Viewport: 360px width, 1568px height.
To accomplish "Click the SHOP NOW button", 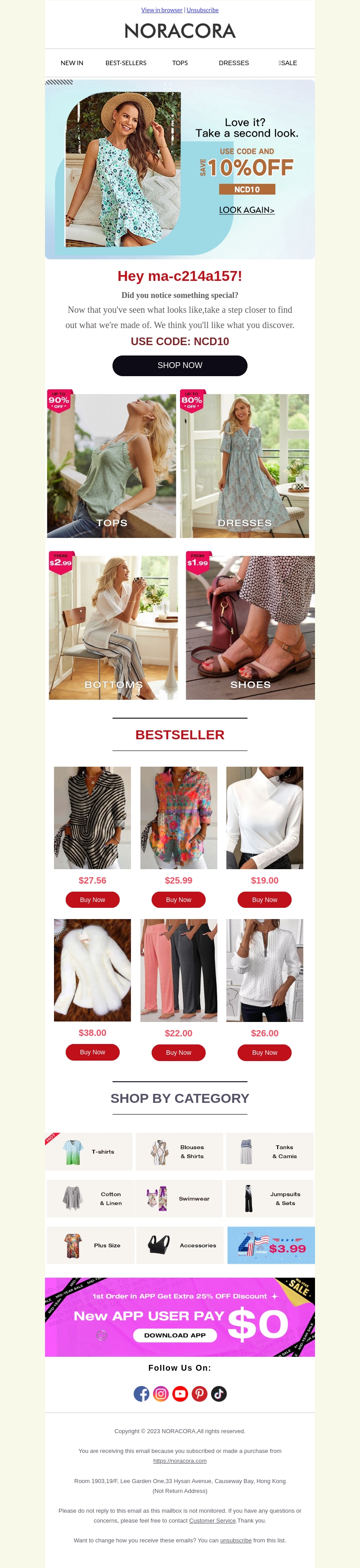I will tap(180, 365).
